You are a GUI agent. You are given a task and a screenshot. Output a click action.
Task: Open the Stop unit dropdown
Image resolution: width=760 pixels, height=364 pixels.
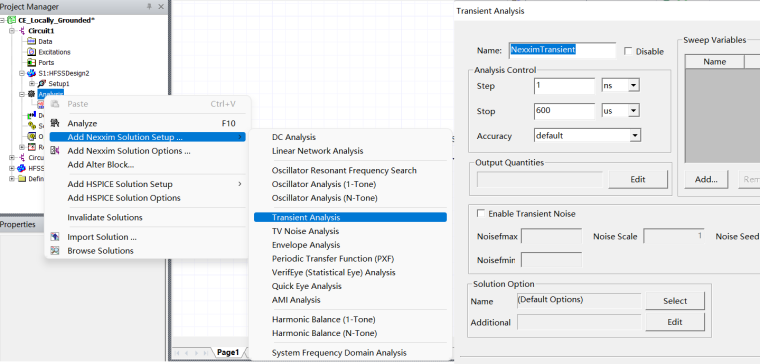633,111
